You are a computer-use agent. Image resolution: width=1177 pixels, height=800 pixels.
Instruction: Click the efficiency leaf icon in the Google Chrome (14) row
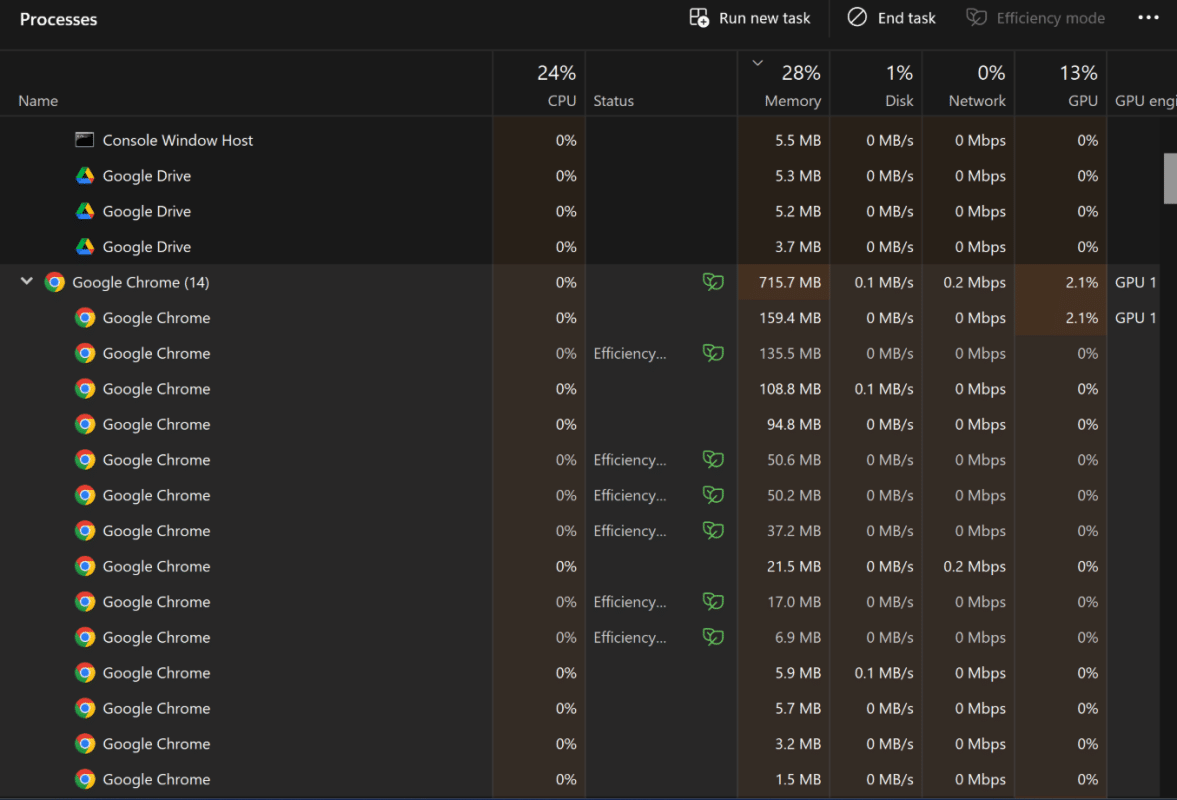pyautogui.click(x=713, y=281)
